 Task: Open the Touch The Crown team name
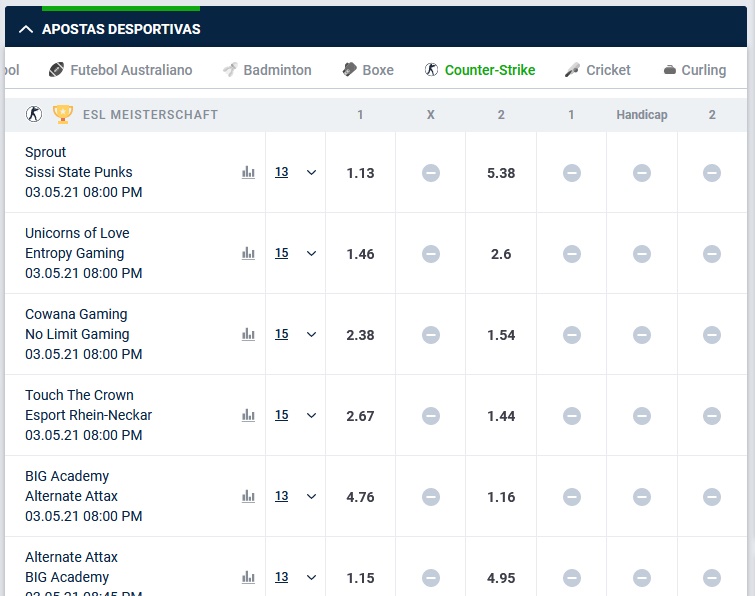pos(79,395)
